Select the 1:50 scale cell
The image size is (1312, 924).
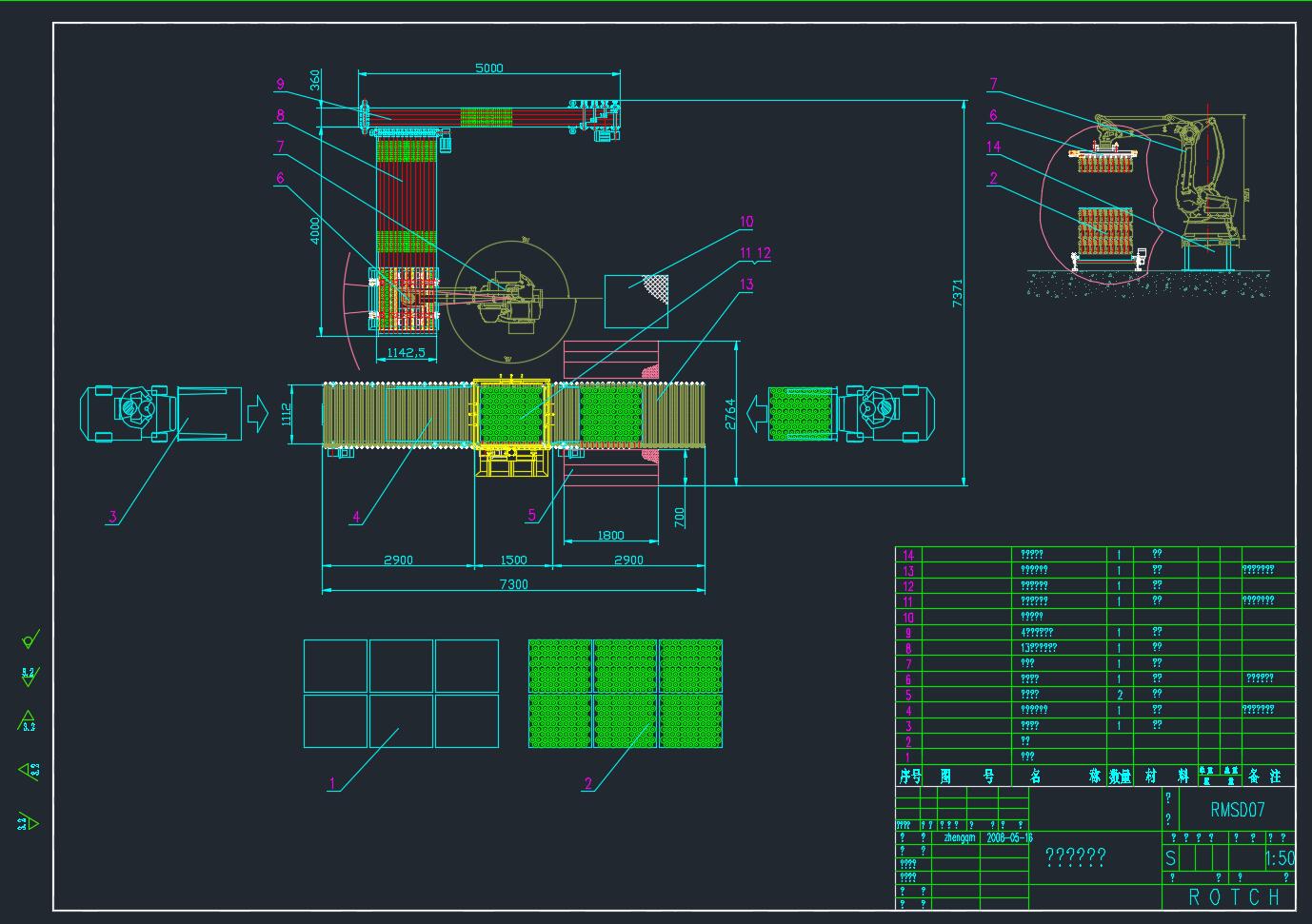(1280, 858)
